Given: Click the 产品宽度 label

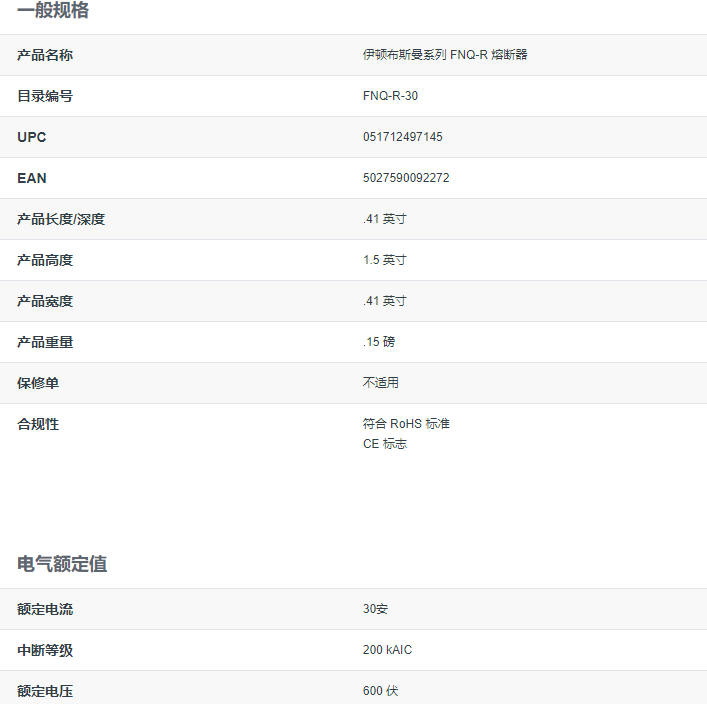Looking at the screenshot, I should (x=45, y=301).
